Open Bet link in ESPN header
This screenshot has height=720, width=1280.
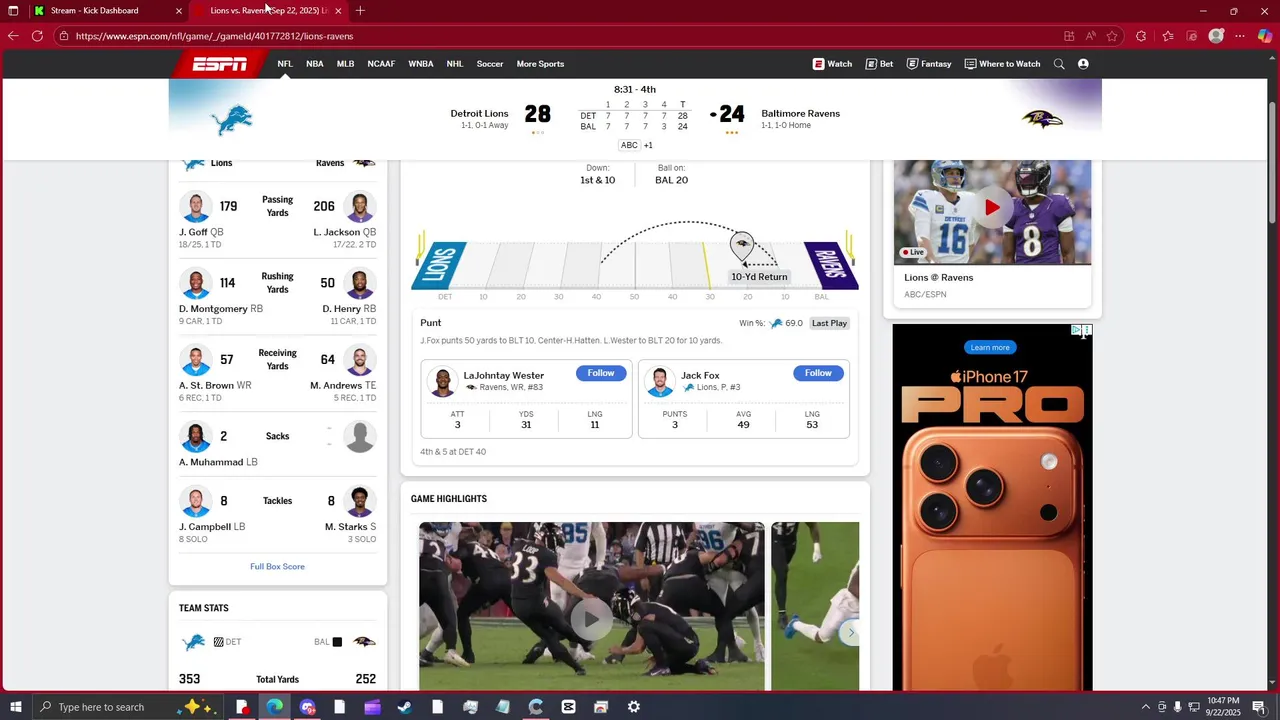point(880,64)
